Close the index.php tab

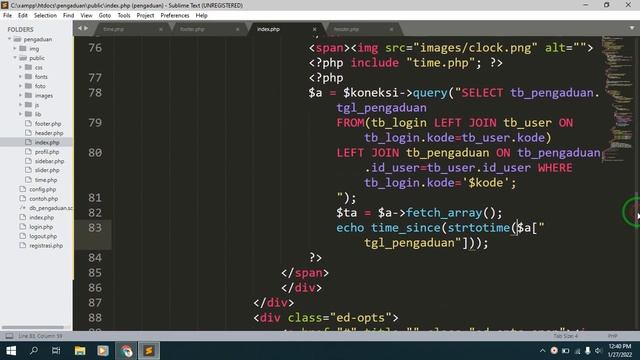314,29
